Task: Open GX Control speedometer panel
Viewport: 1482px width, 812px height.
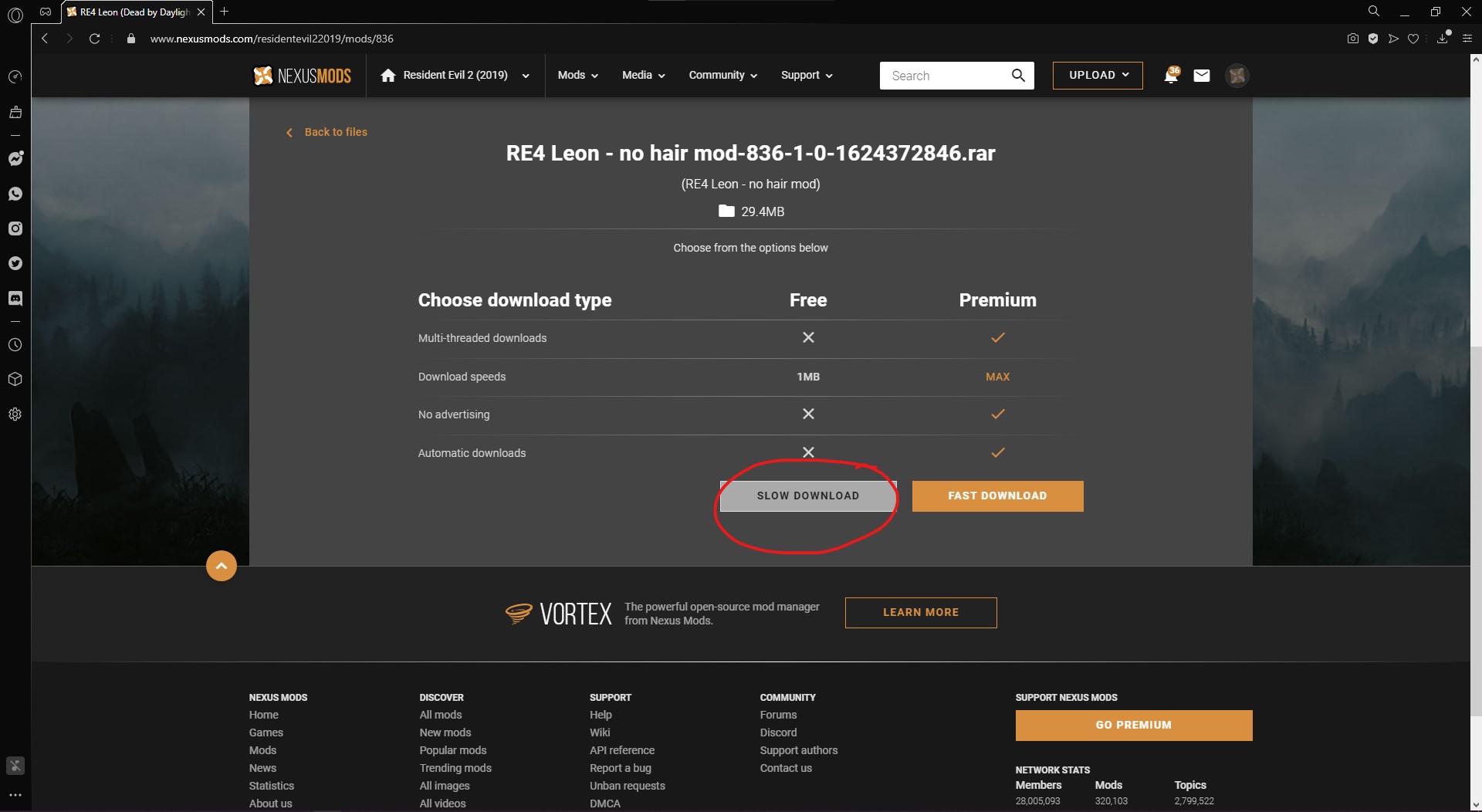Action: (x=15, y=77)
